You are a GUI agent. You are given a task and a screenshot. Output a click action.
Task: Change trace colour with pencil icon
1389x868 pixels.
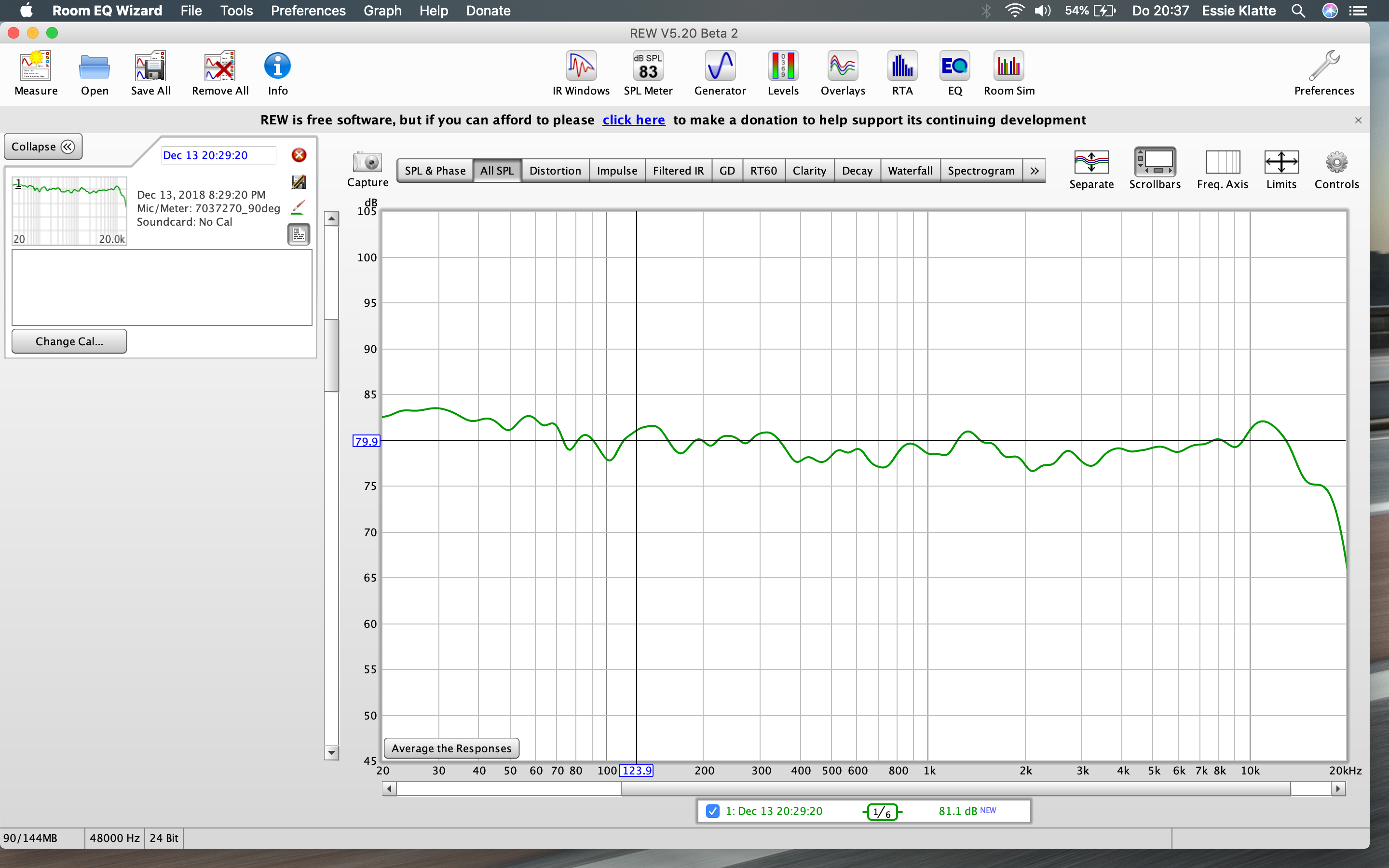click(x=298, y=207)
